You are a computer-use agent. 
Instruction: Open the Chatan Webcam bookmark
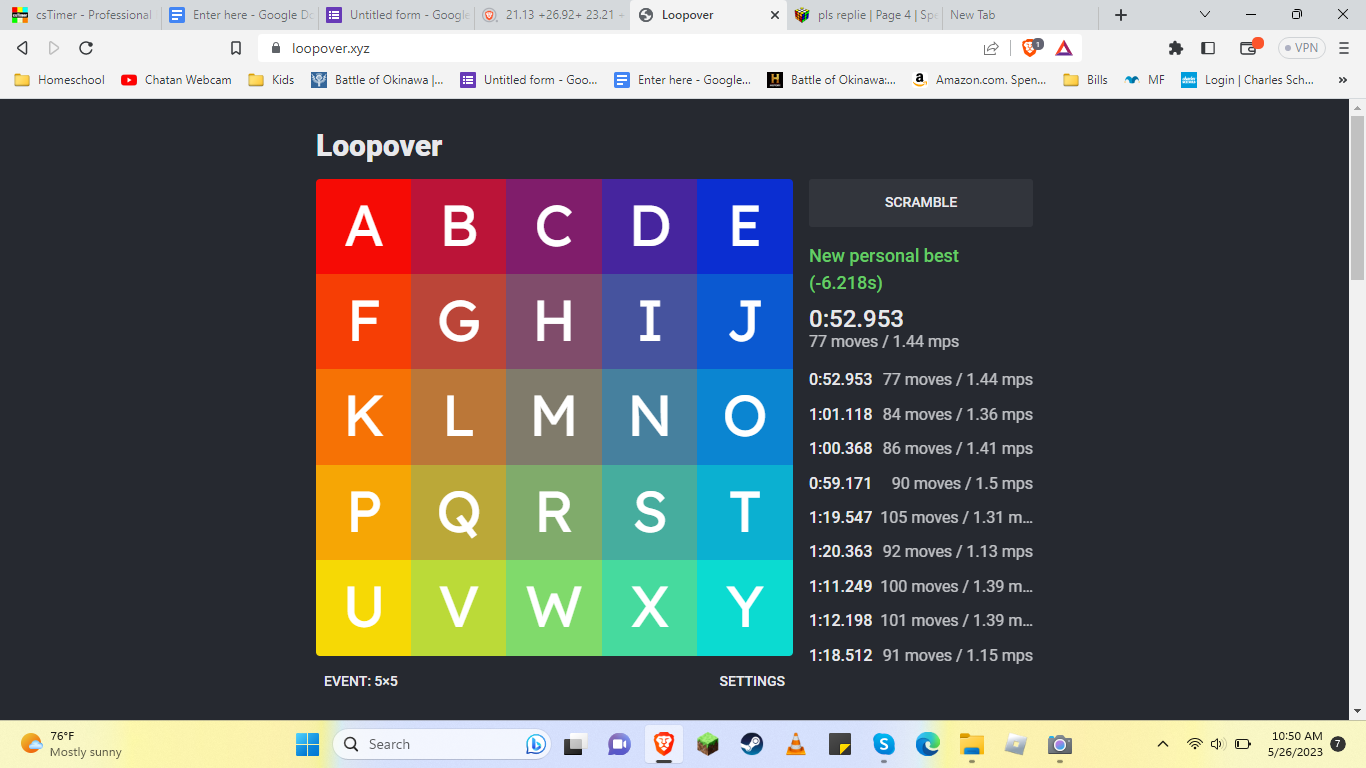point(176,80)
